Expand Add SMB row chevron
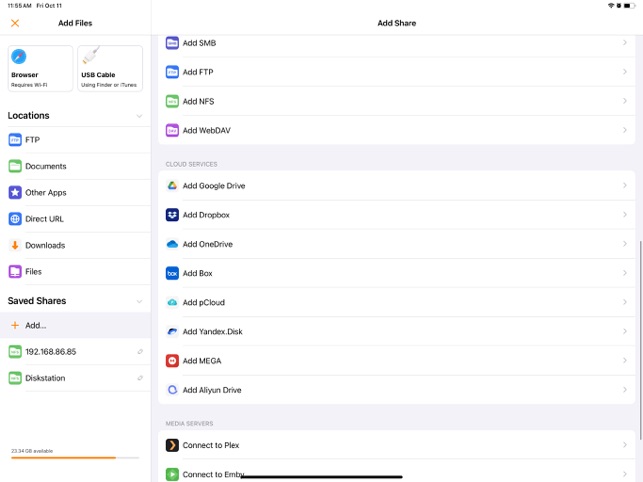The height and width of the screenshot is (482, 643). tap(625, 43)
